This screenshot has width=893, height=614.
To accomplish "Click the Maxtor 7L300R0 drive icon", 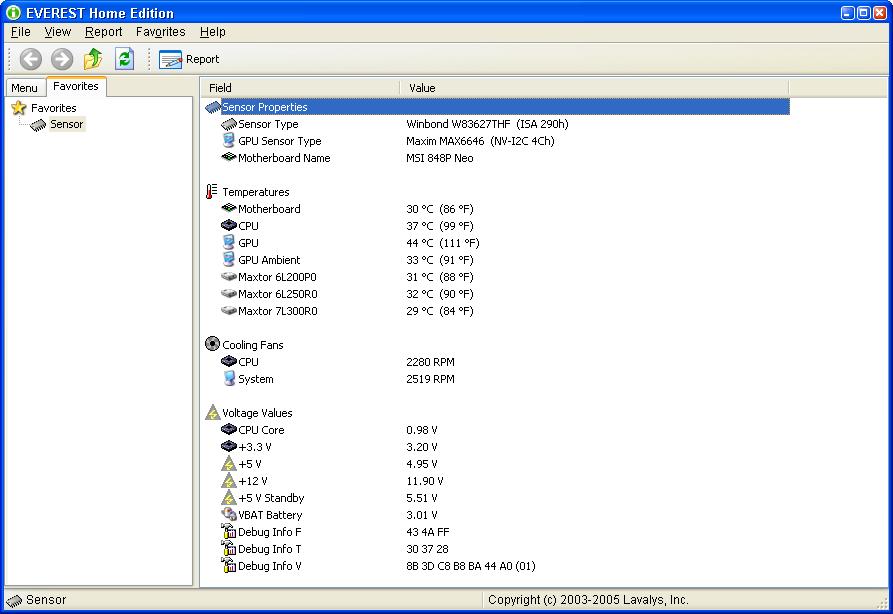I will pyautogui.click(x=229, y=311).
